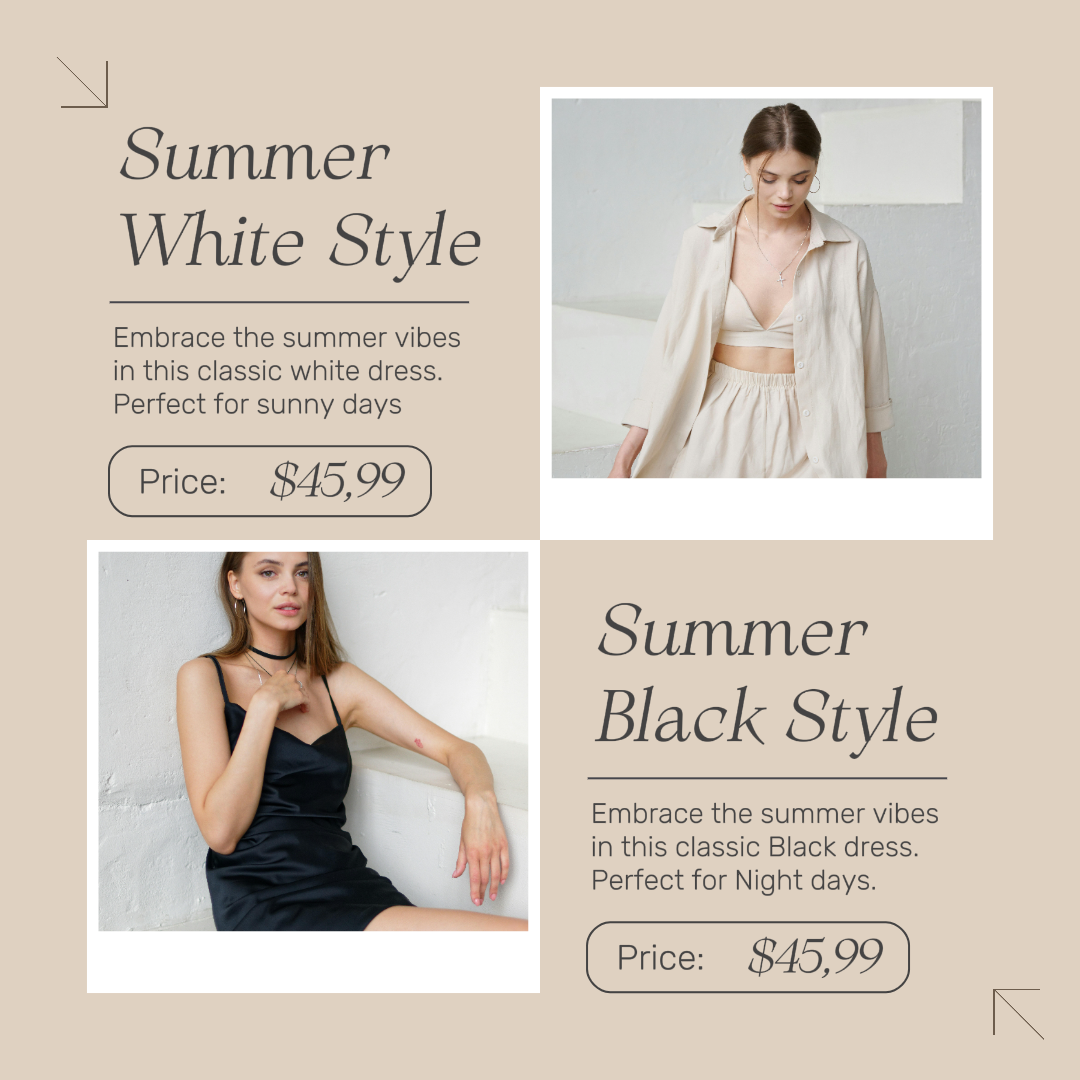Click the $45,99 amount in top price box

tap(337, 479)
